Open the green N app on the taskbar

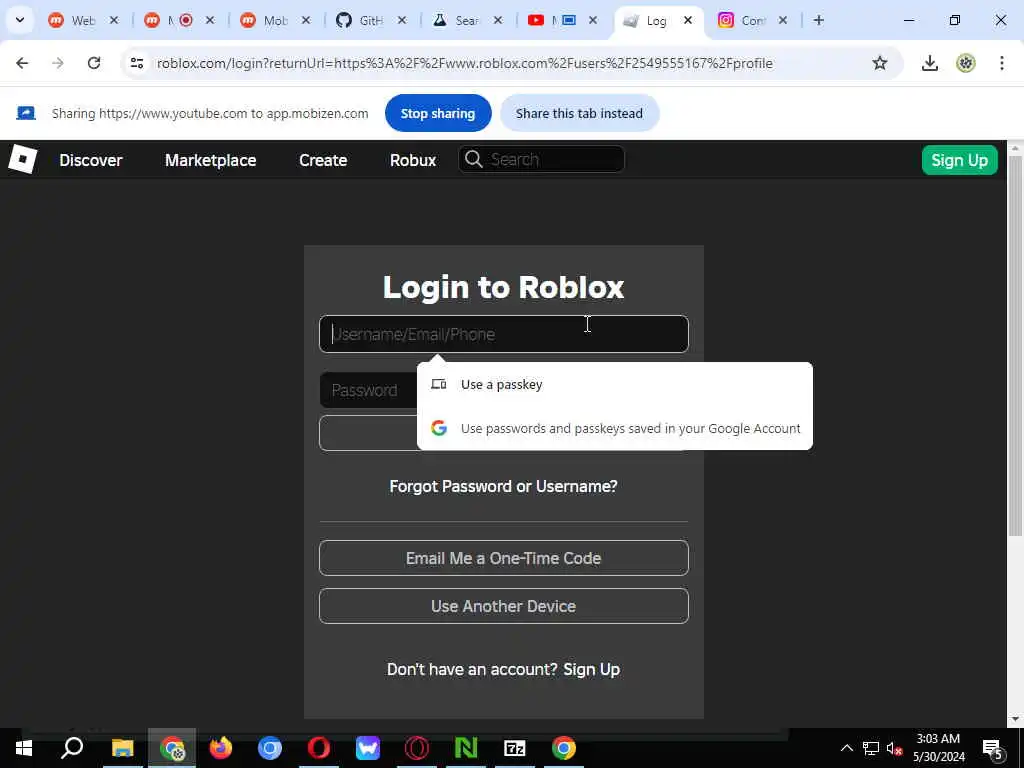(466, 748)
